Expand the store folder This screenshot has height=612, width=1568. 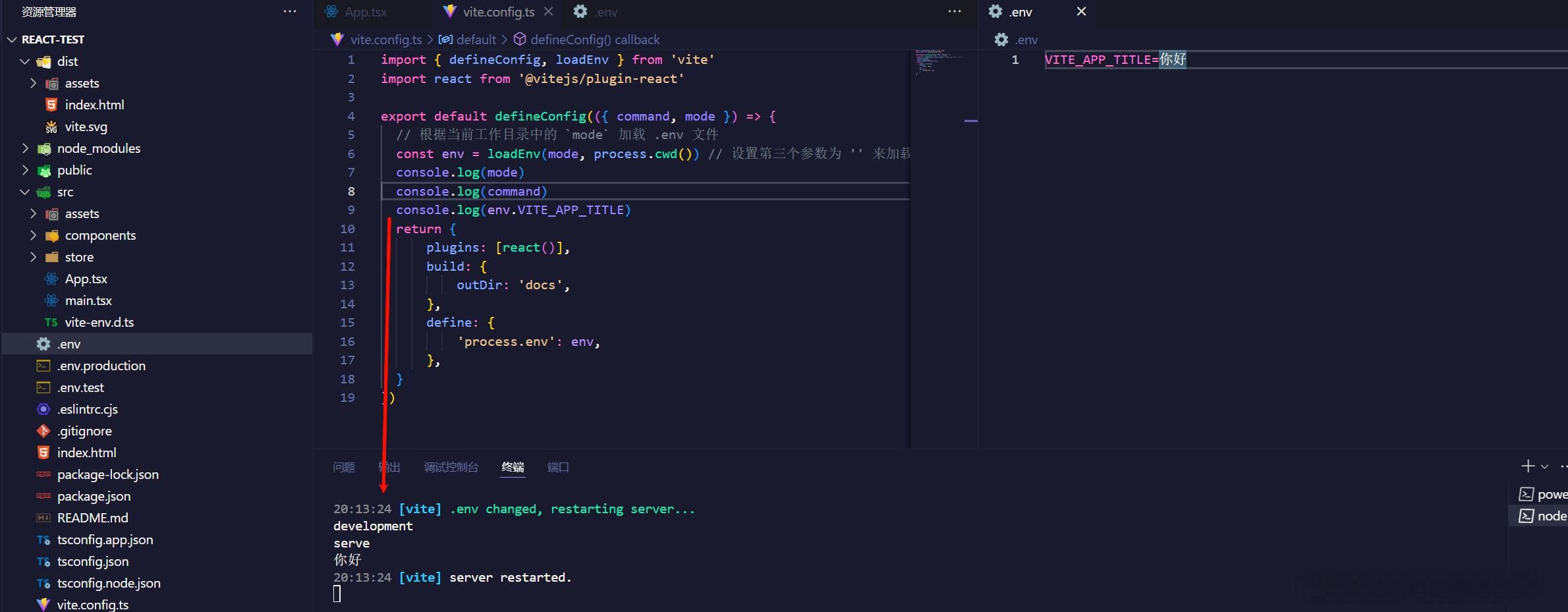coord(33,257)
